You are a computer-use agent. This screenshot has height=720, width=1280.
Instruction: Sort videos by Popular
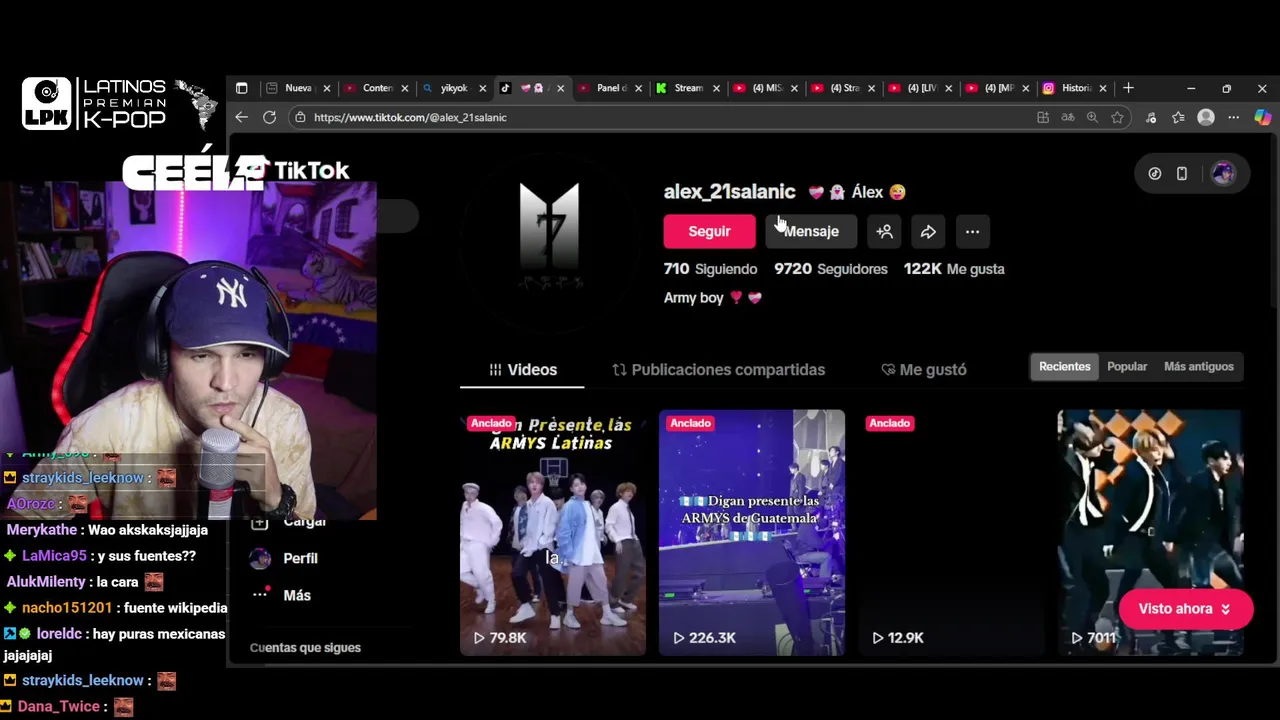click(1127, 367)
